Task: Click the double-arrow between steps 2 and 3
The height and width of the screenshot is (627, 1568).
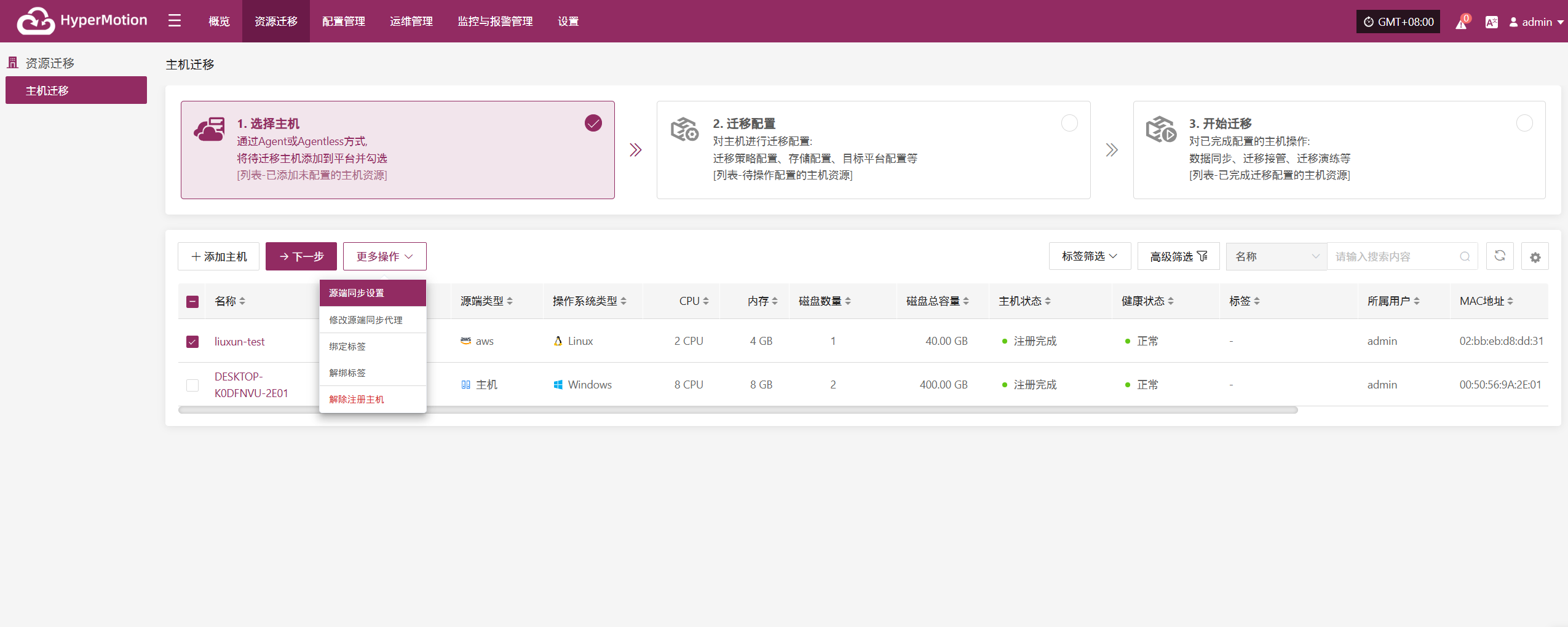Action: [1112, 150]
